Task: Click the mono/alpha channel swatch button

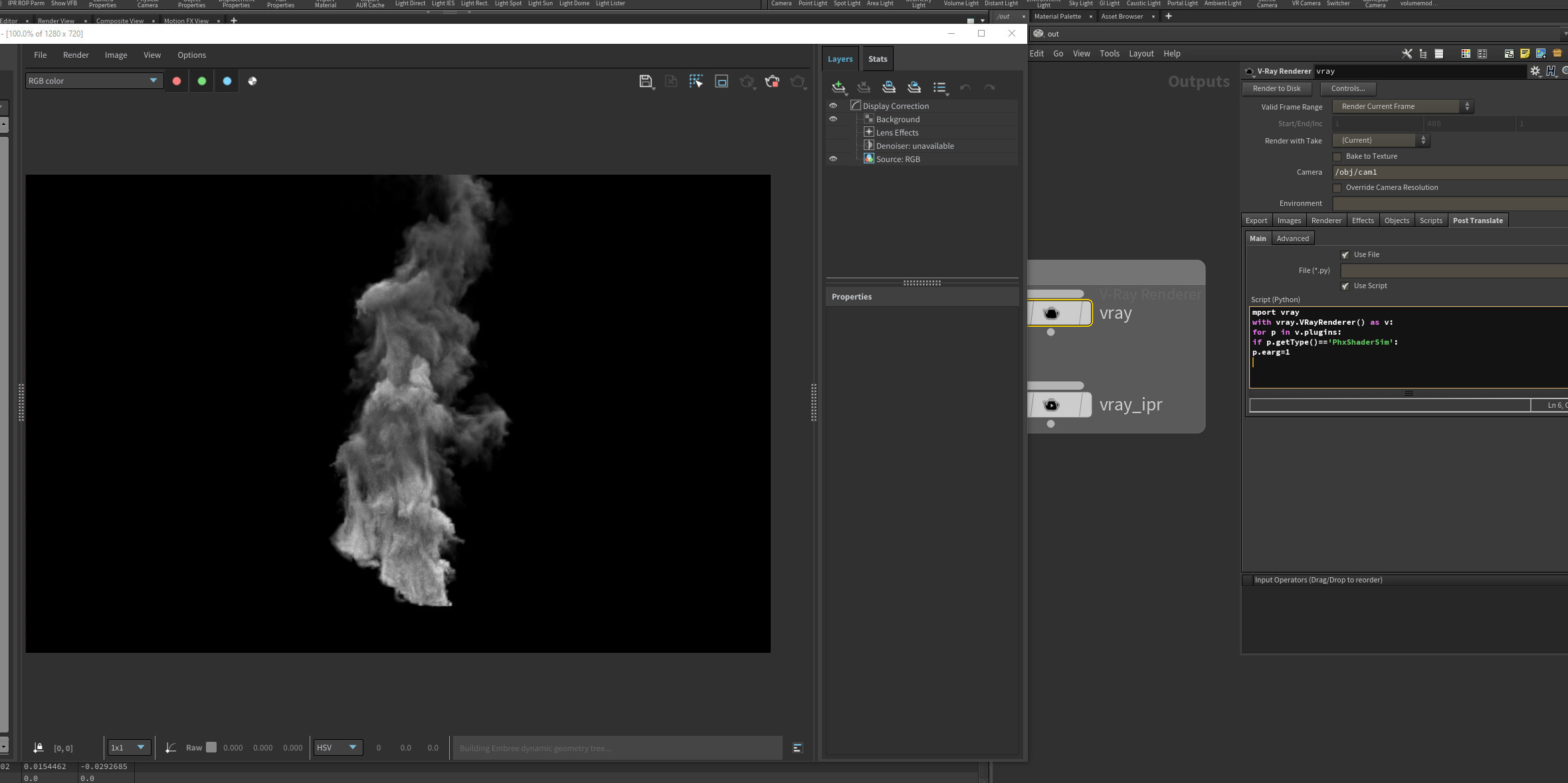Action: tap(252, 81)
